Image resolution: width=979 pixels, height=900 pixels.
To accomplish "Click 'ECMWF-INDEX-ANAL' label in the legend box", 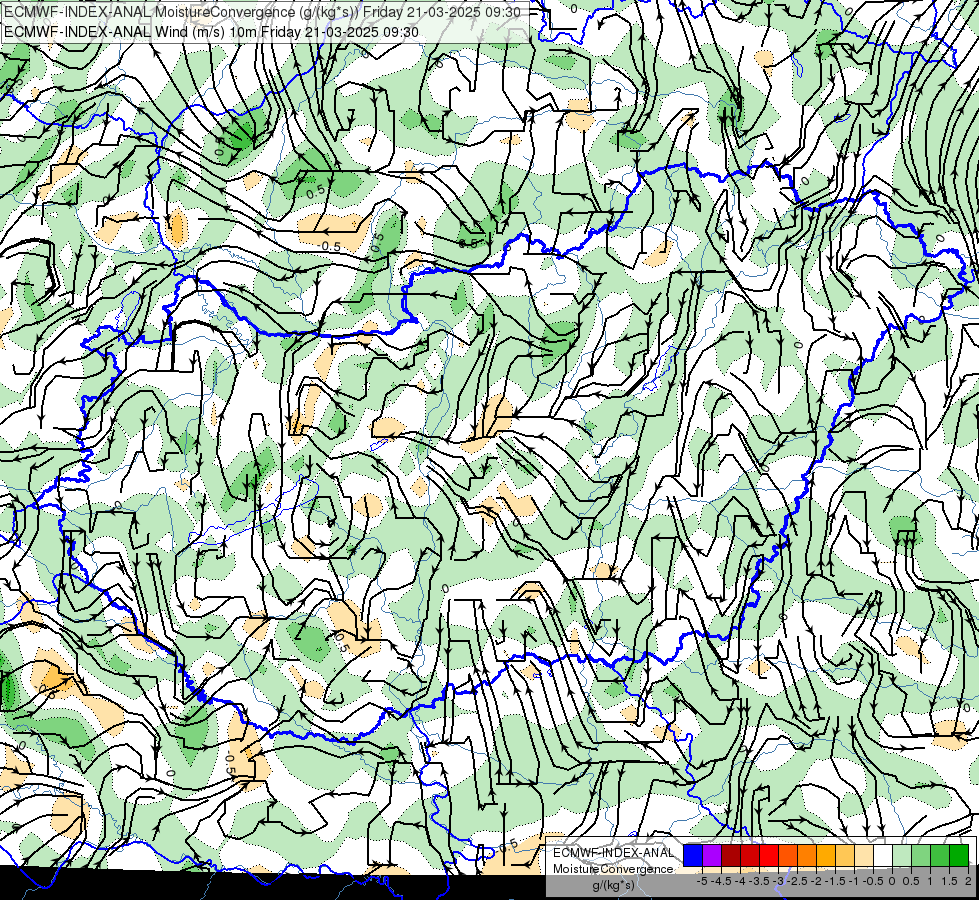I will click(x=613, y=853).
